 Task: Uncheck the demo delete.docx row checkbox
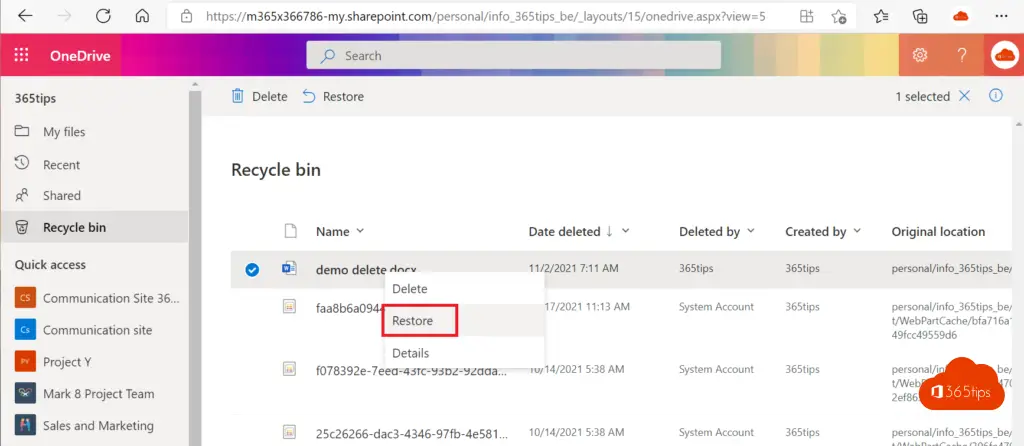pyautogui.click(x=251, y=269)
